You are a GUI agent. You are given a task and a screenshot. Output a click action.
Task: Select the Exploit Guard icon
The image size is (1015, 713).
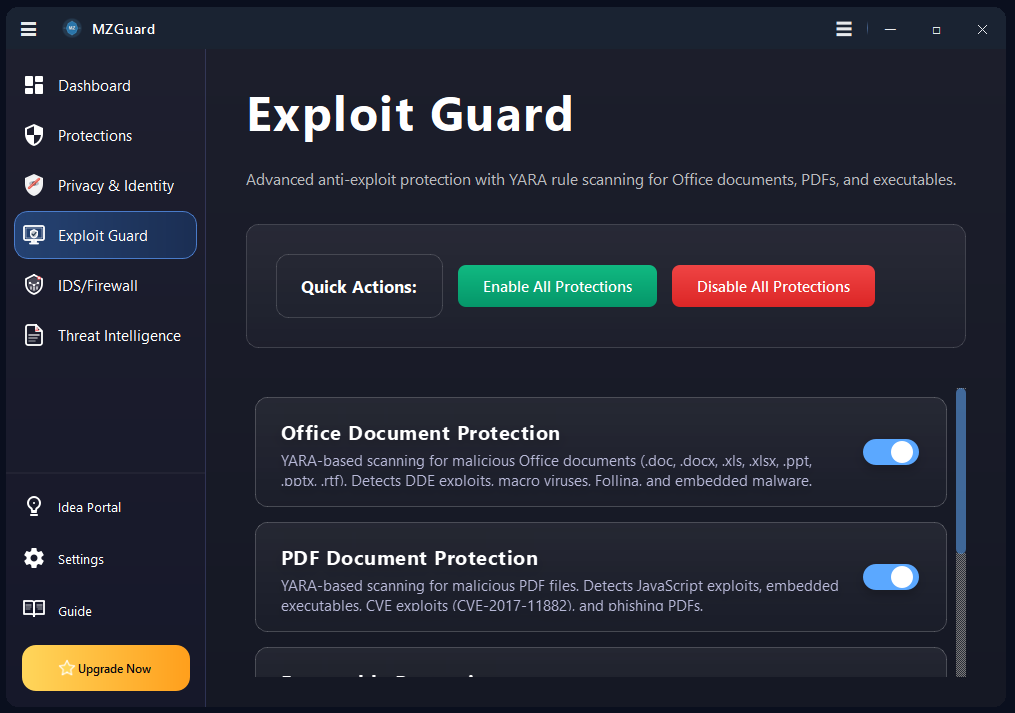click(33, 235)
